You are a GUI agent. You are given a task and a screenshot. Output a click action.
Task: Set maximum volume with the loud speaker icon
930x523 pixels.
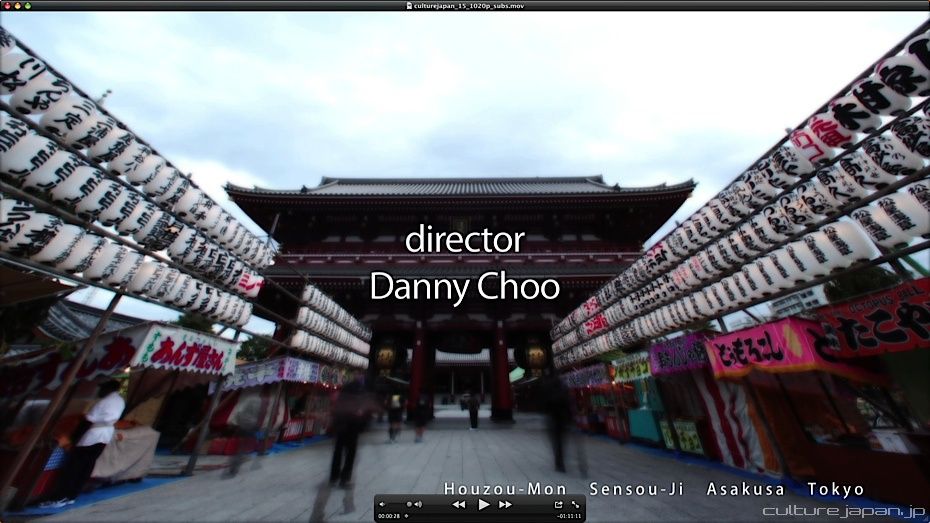click(419, 505)
